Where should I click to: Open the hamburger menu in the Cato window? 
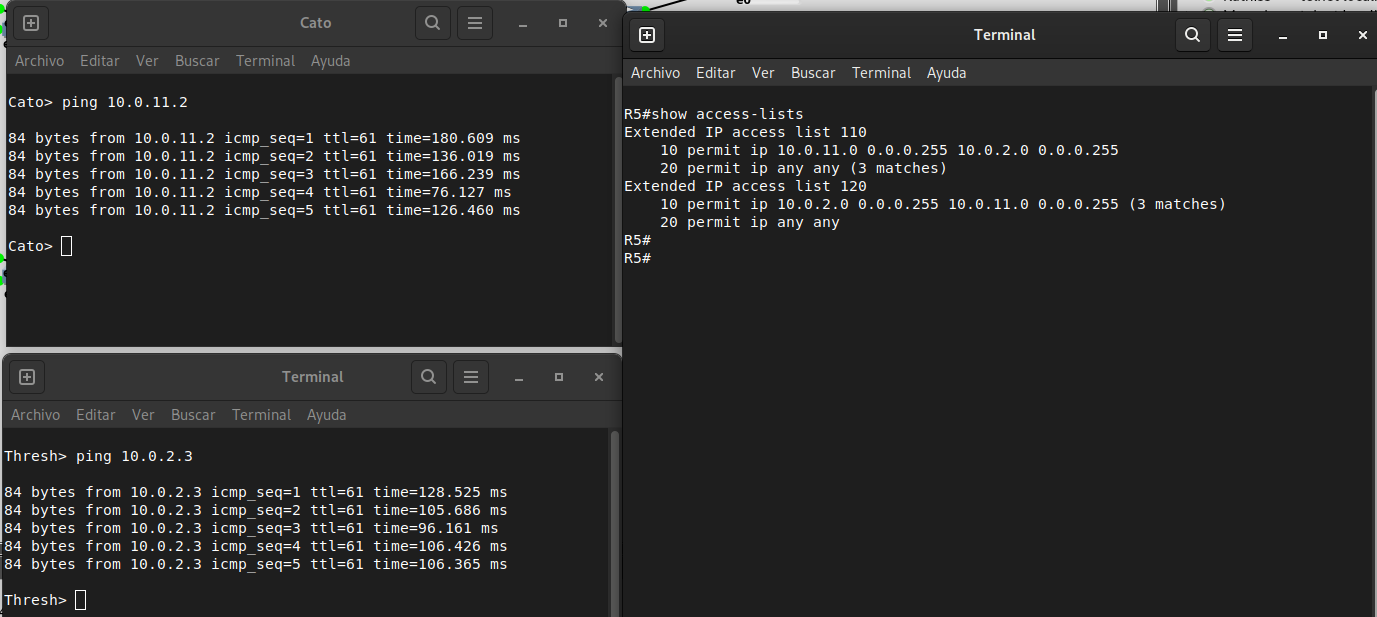[475, 23]
